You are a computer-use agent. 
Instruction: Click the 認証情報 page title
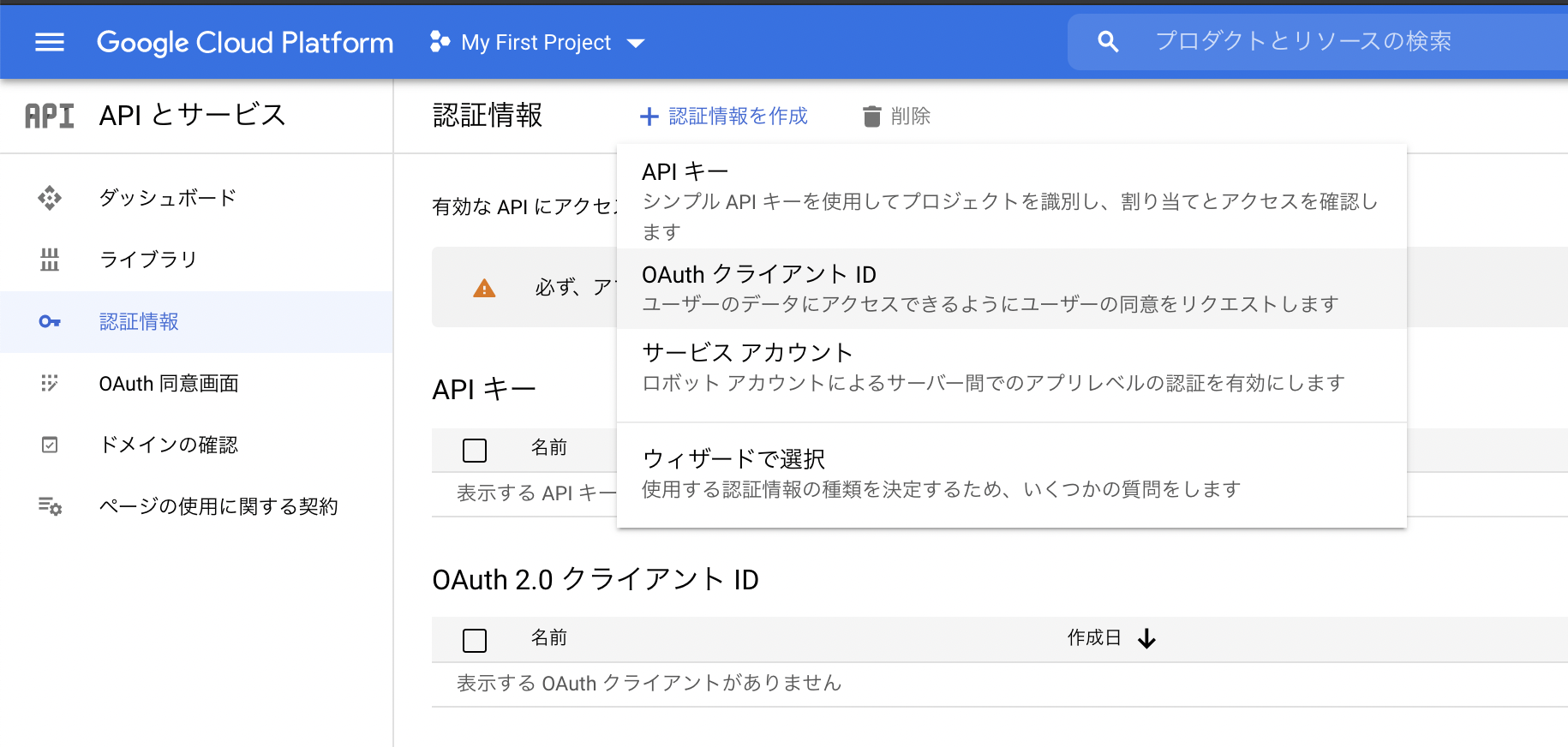(x=488, y=115)
